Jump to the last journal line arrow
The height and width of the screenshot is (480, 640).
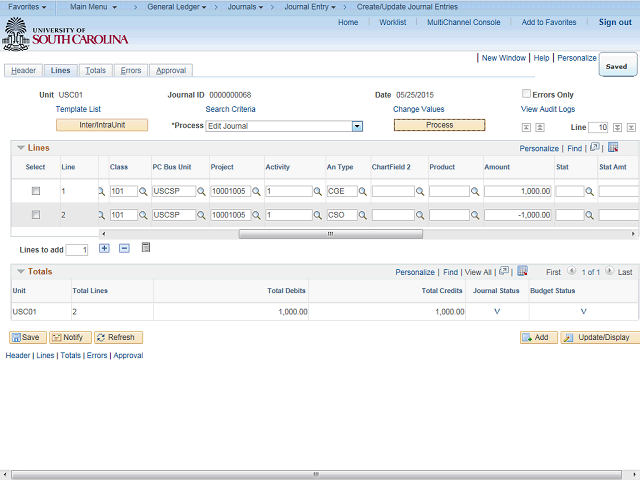[x=631, y=128]
